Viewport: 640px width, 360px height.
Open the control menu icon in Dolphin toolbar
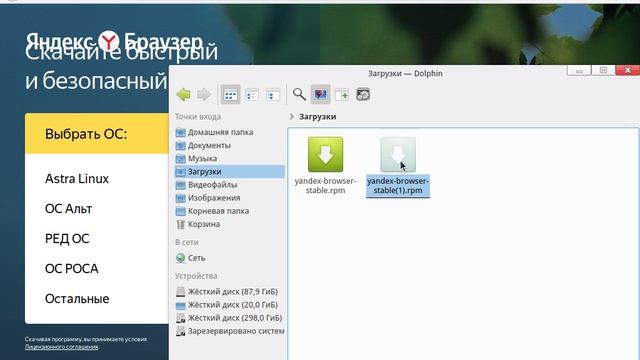pos(363,95)
